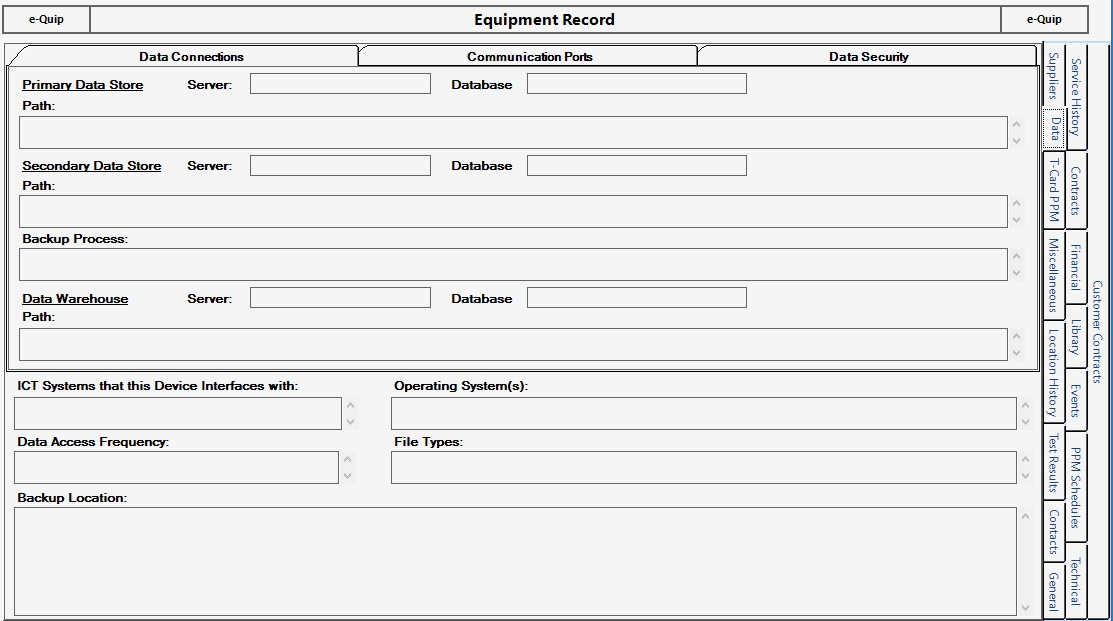Open the Contacts side tab

[x=1054, y=532]
